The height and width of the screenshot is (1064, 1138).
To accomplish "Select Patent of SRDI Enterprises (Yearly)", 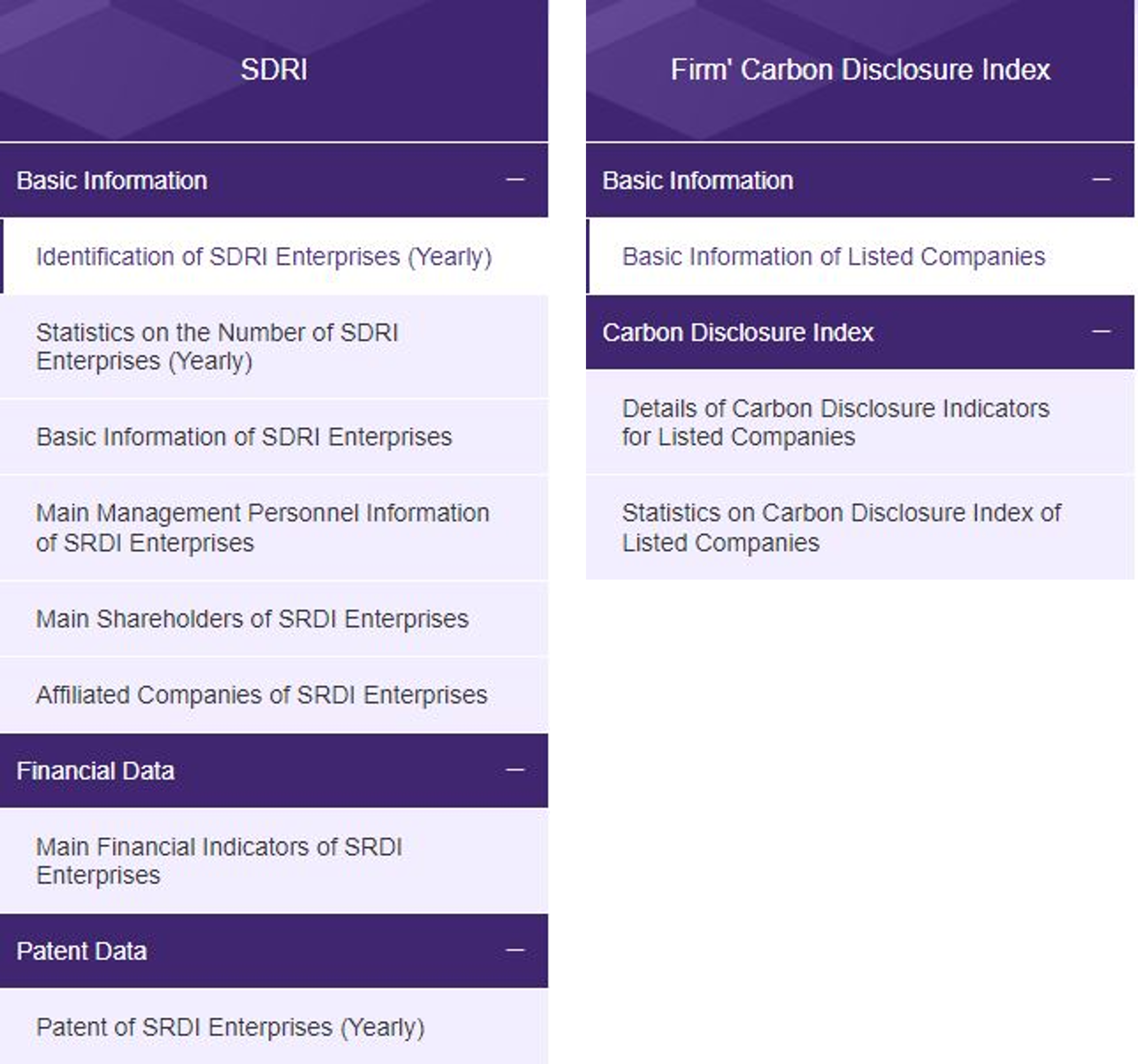I will pyautogui.click(x=230, y=1027).
